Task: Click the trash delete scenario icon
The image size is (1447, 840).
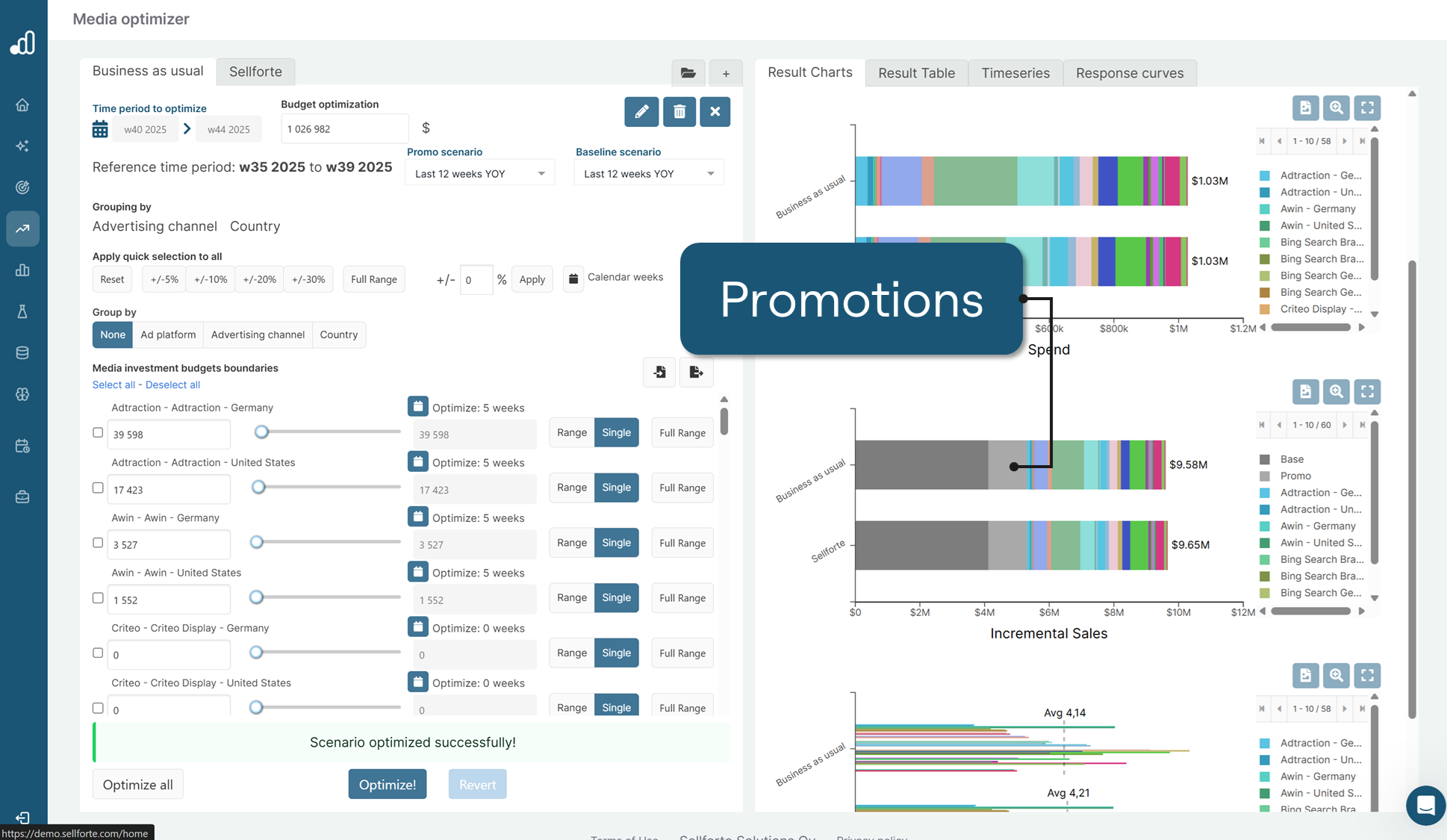Action: [679, 112]
